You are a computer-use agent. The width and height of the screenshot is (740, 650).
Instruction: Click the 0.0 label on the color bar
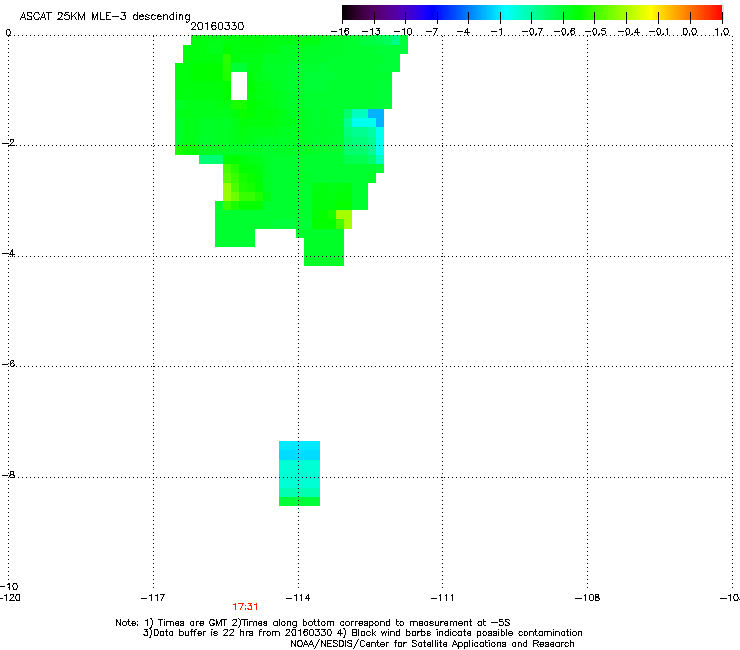pos(690,32)
